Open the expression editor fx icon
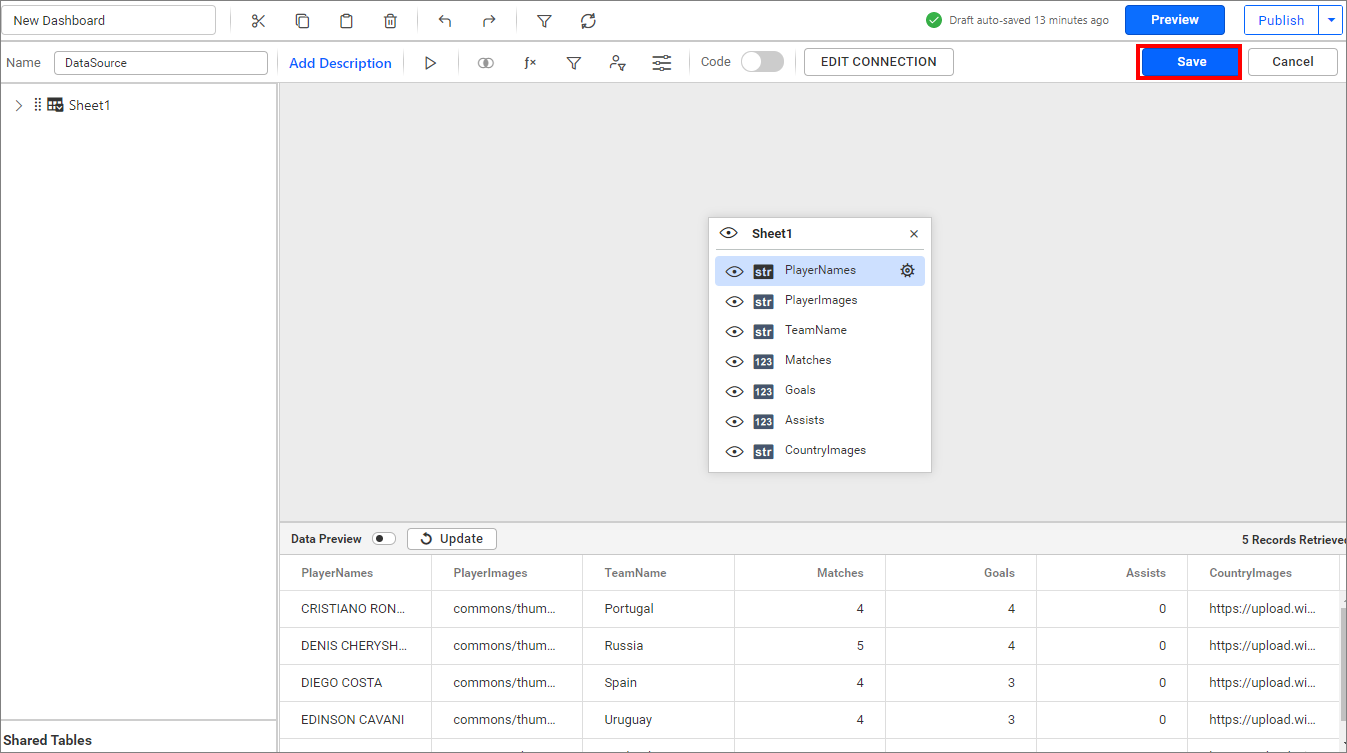Screen dimensions: 1347x753 point(530,63)
